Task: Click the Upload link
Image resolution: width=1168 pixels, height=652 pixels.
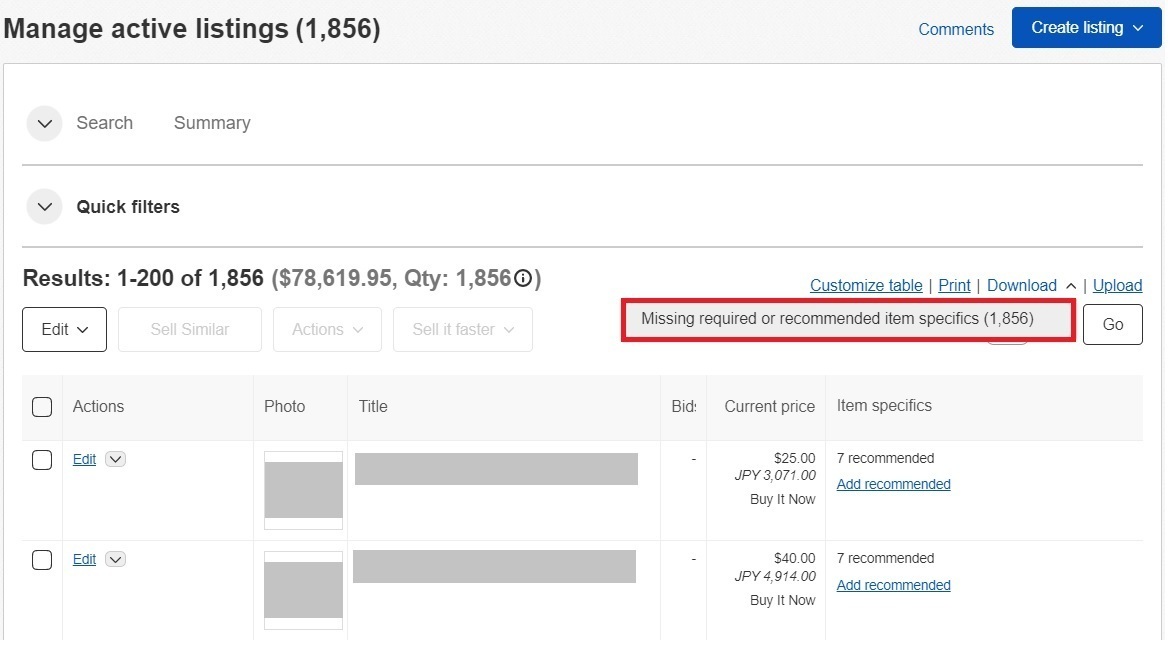Action: [1117, 286]
